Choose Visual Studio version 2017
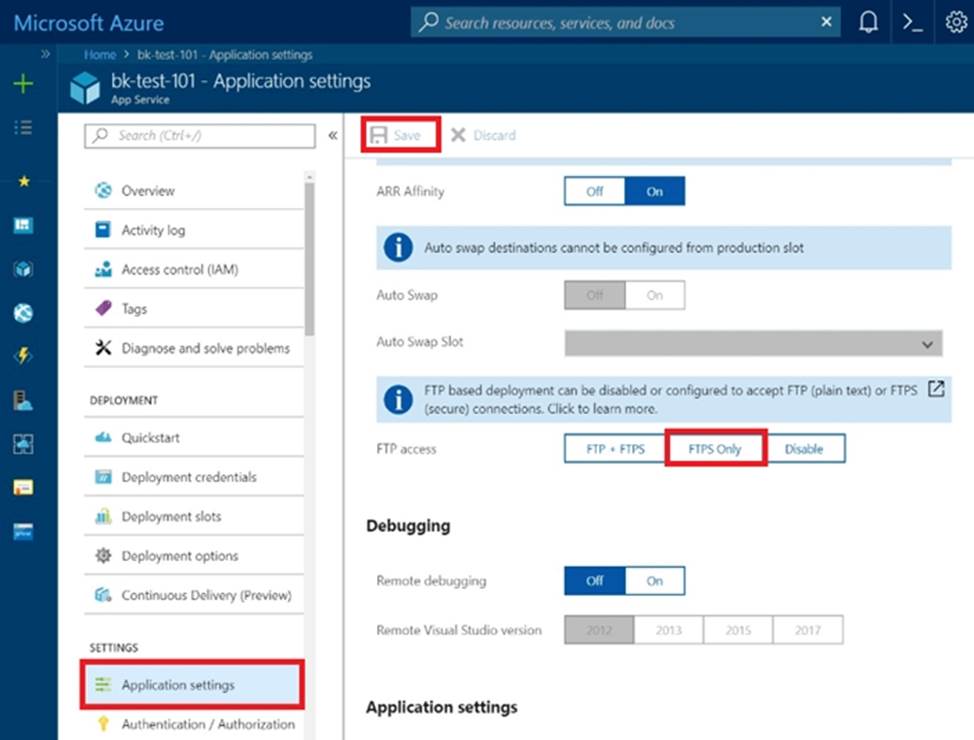This screenshot has height=740, width=974. (808, 630)
